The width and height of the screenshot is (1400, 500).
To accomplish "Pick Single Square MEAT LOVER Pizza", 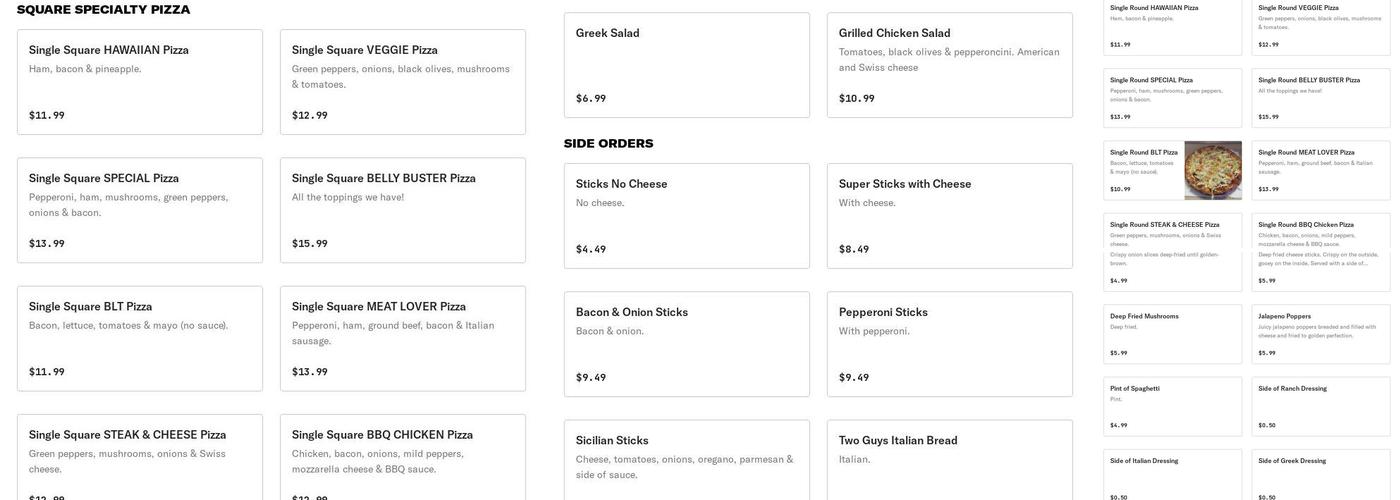I will [402, 338].
